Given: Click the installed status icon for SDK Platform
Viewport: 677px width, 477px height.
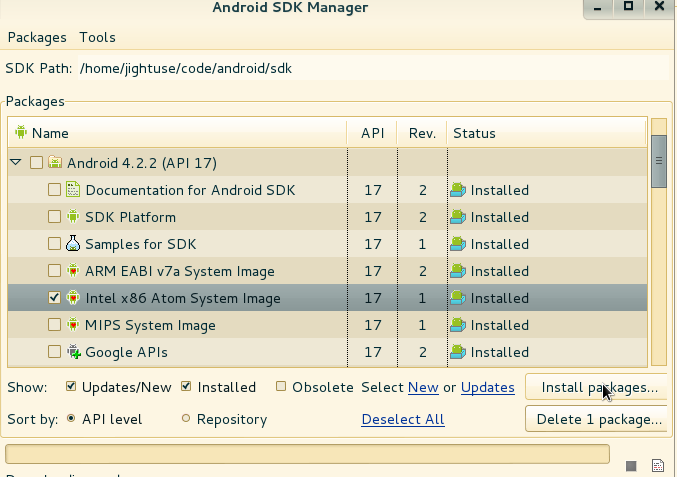Looking at the screenshot, I should [458, 217].
